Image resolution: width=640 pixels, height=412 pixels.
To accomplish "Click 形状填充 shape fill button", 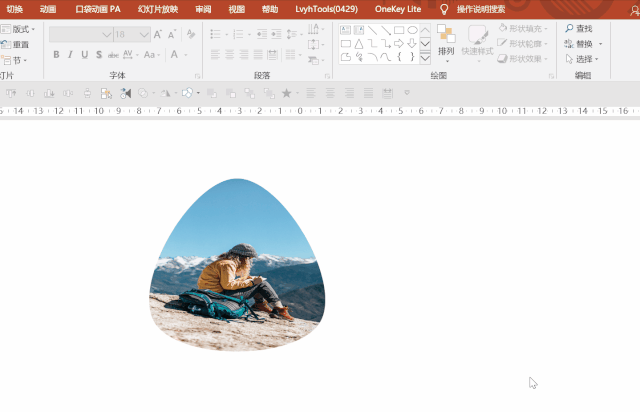I will click(x=523, y=28).
